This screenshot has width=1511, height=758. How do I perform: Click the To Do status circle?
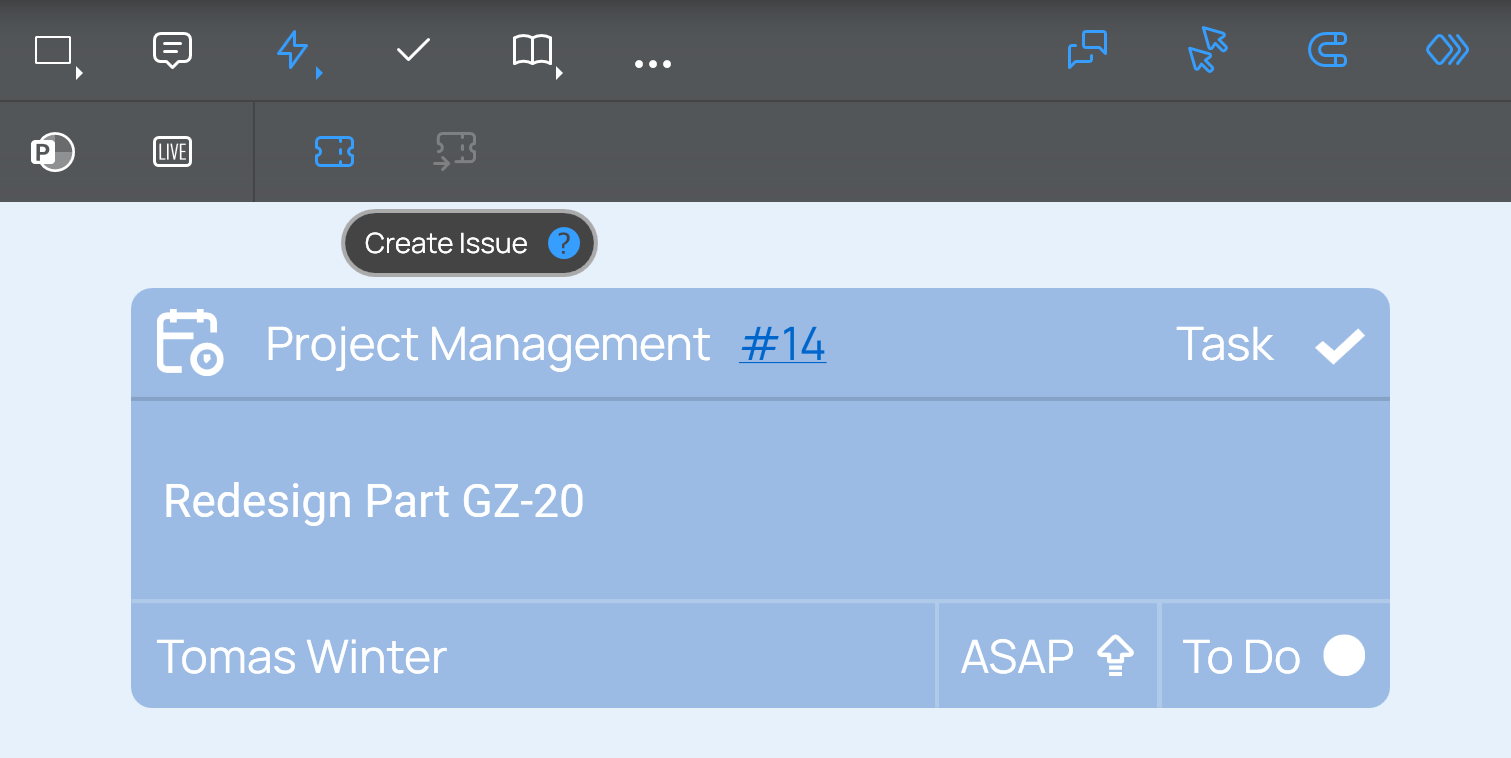click(x=1344, y=656)
